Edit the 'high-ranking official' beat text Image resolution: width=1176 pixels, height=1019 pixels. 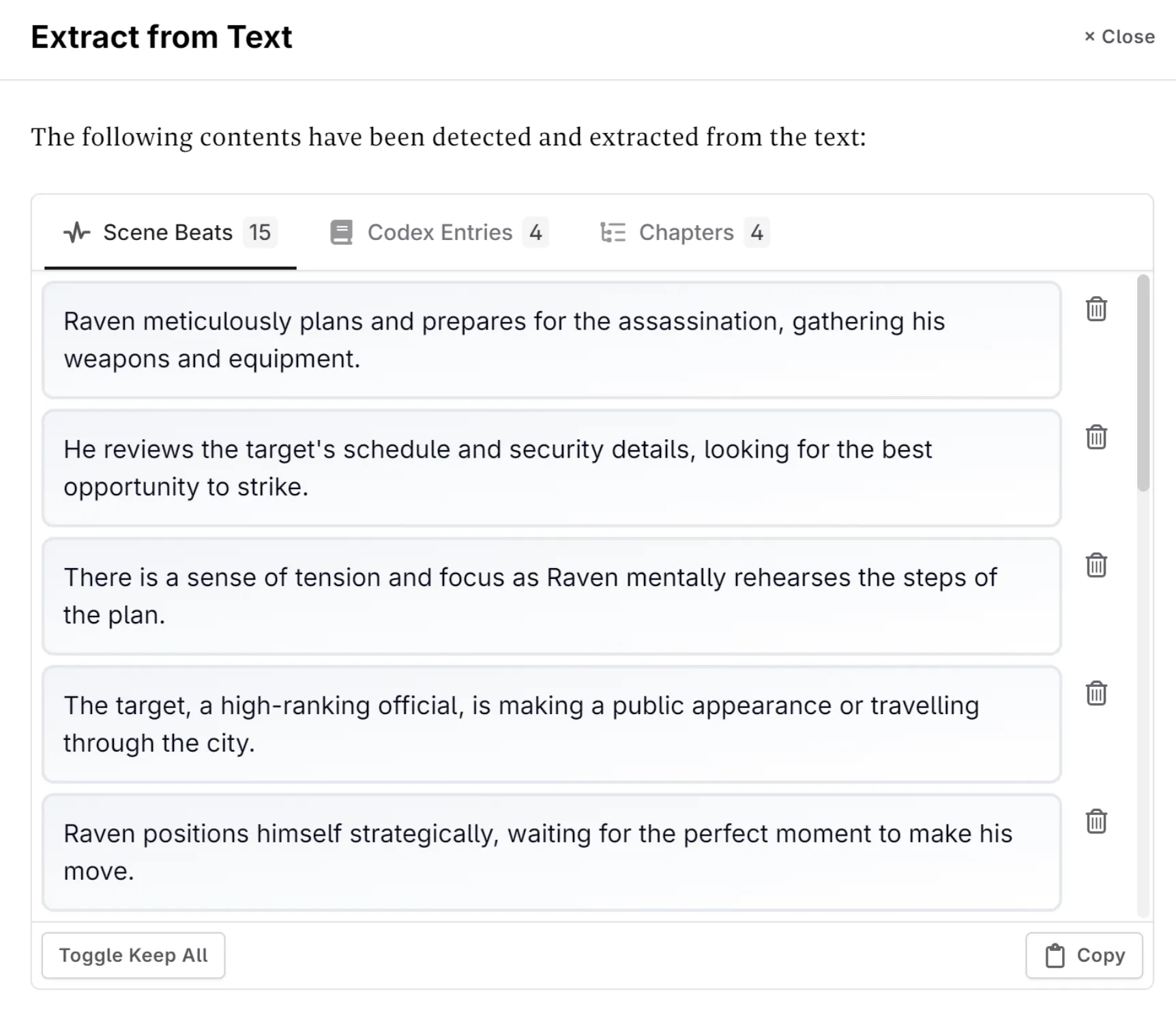click(x=551, y=724)
